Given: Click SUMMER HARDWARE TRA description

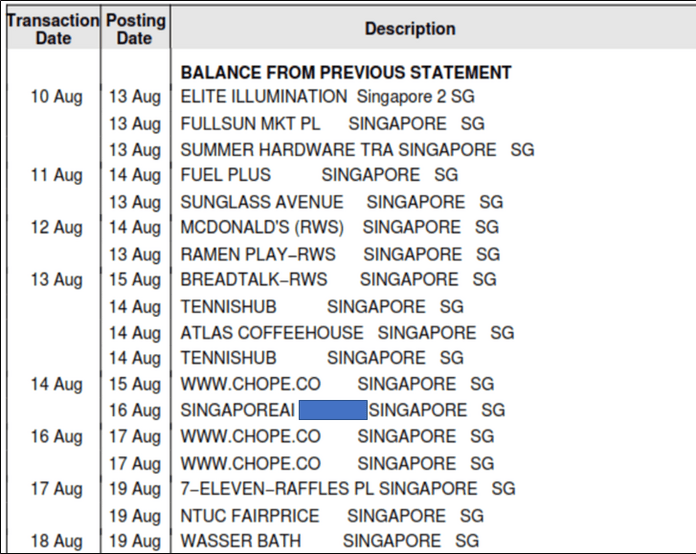Looking at the screenshot, I should (x=357, y=150).
